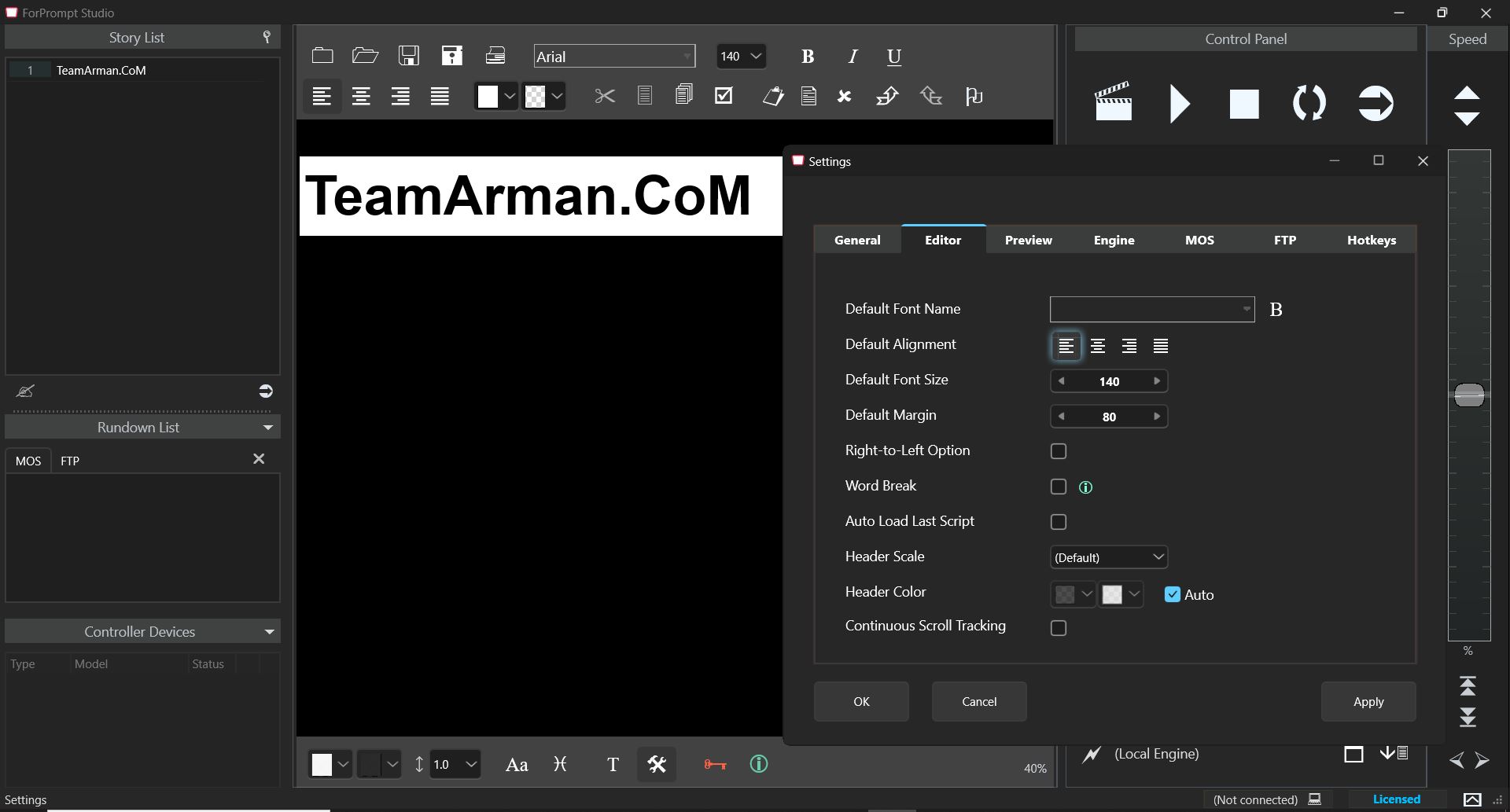1510x812 pixels.
Task: Enable Continuous Scroll Tracking checkbox
Action: coord(1059,628)
